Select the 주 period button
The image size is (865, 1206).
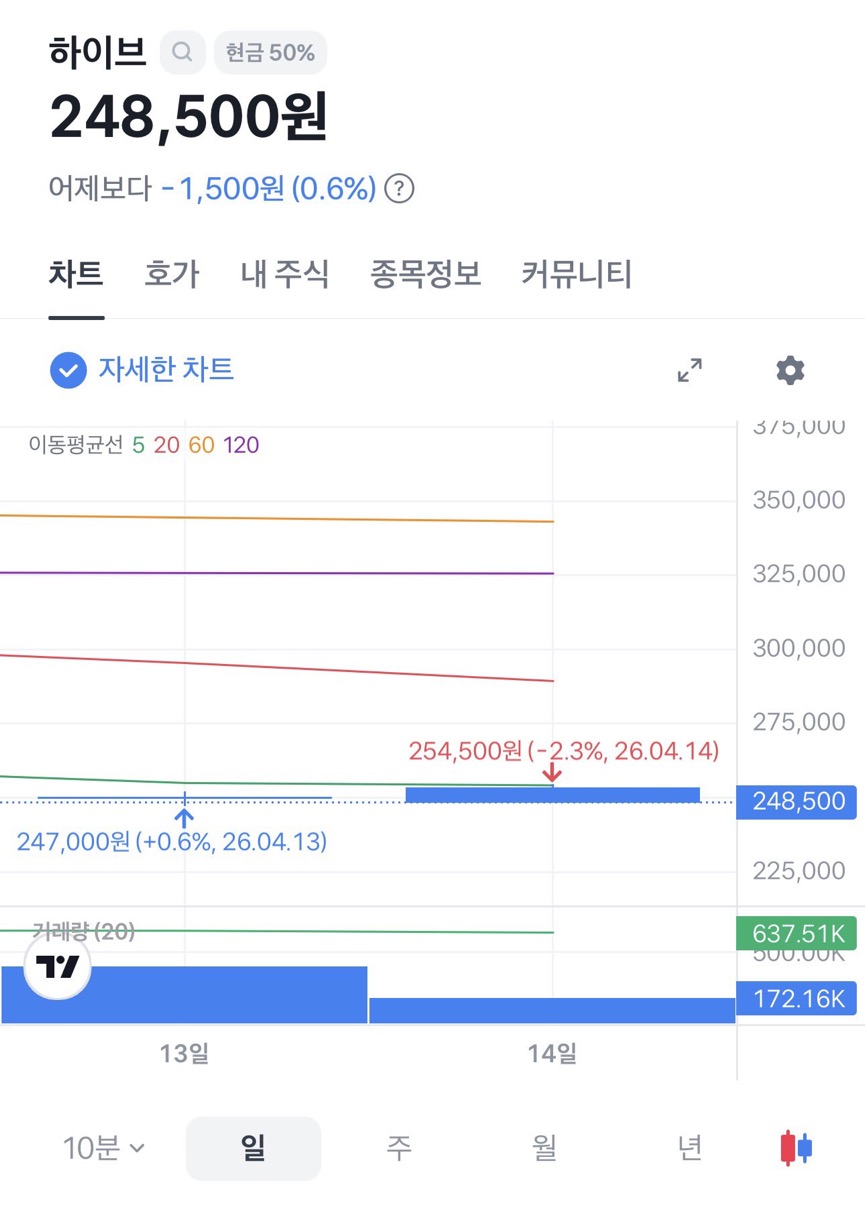pos(399,1148)
